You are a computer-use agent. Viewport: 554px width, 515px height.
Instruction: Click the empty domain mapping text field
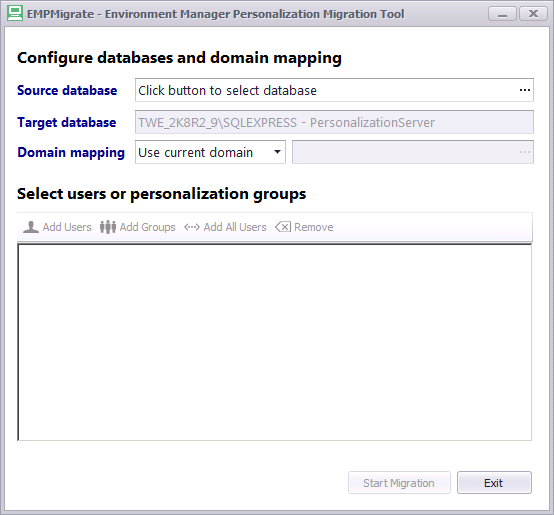click(x=413, y=152)
